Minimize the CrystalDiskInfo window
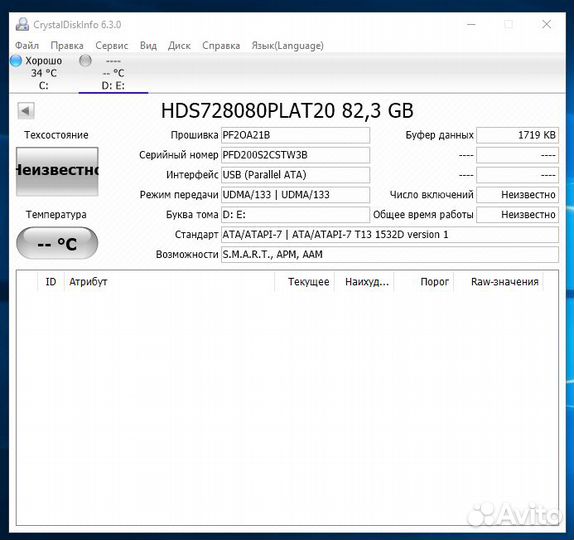This screenshot has height=540, width=574. point(472,25)
